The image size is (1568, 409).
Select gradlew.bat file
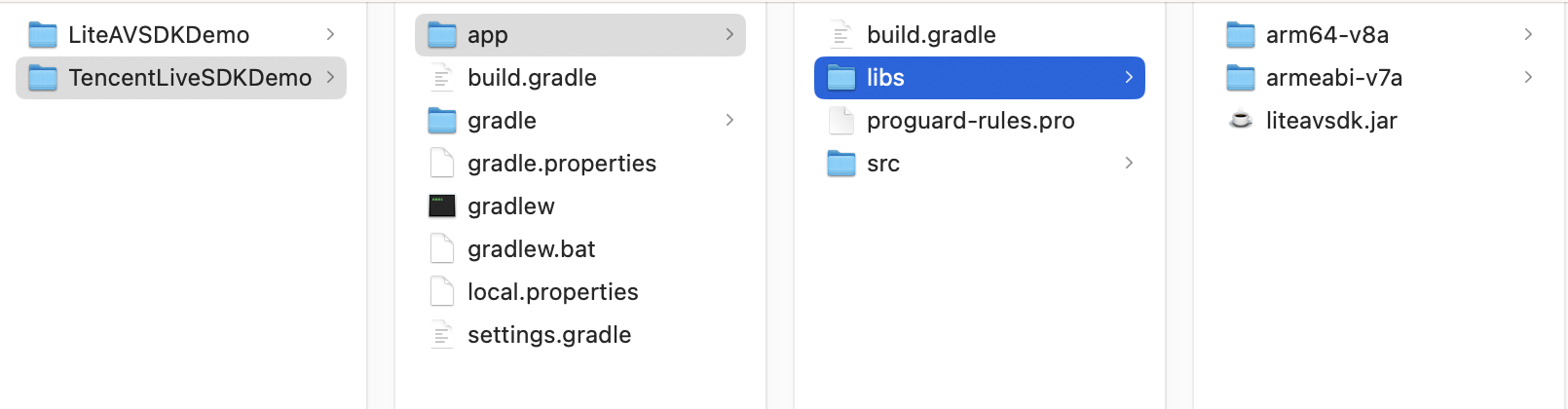pyautogui.click(x=531, y=249)
